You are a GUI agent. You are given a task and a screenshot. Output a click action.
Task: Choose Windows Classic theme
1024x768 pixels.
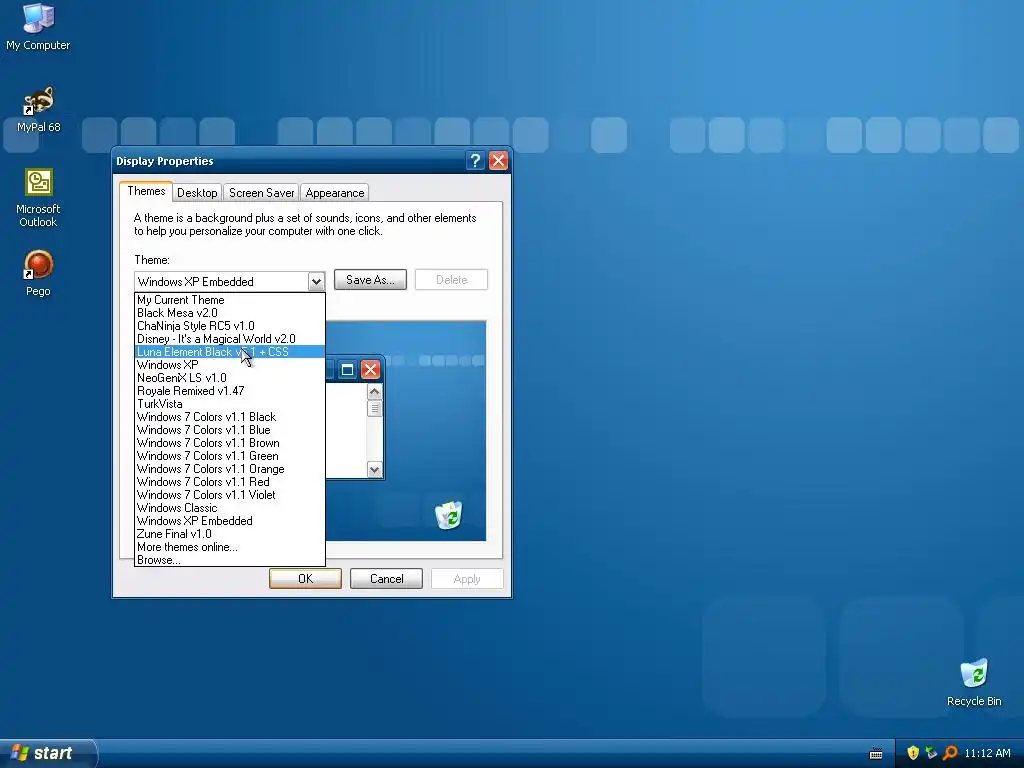[x=230, y=508]
